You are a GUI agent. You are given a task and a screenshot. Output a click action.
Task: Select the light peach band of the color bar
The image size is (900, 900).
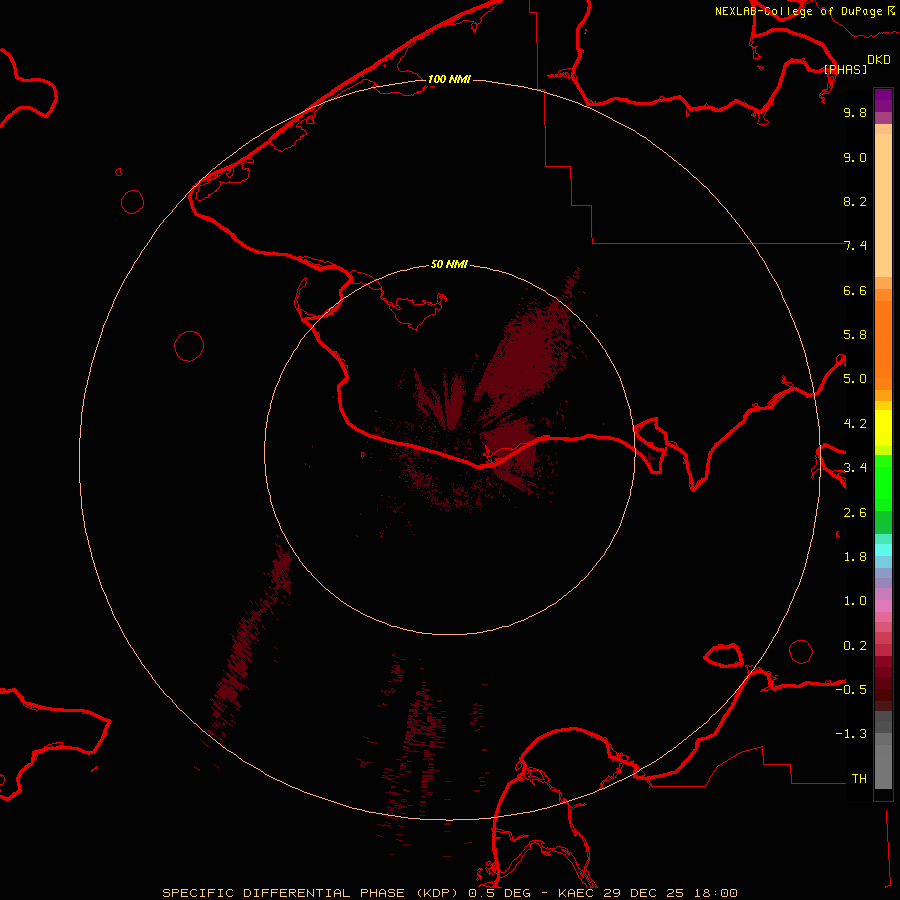883,205
